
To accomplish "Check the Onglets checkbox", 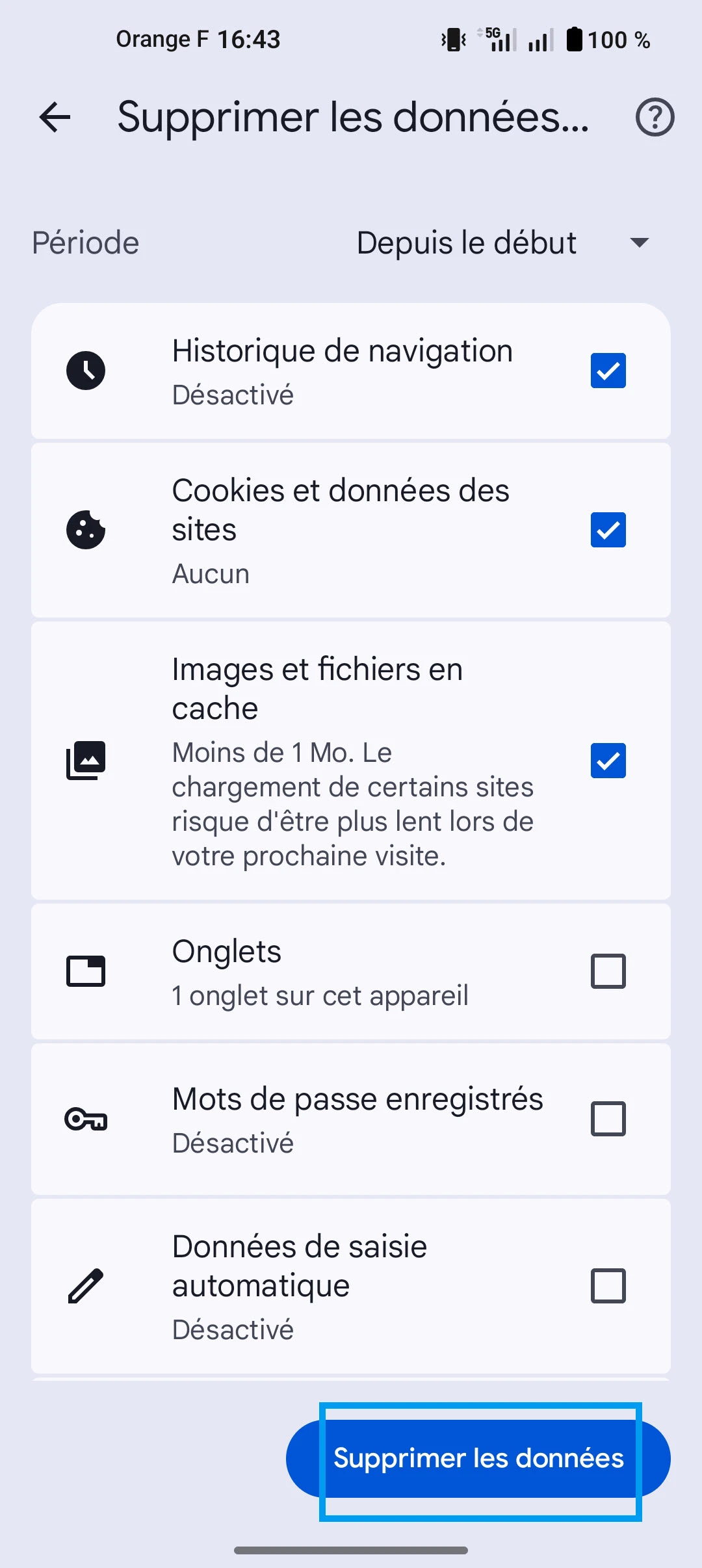I will point(608,971).
